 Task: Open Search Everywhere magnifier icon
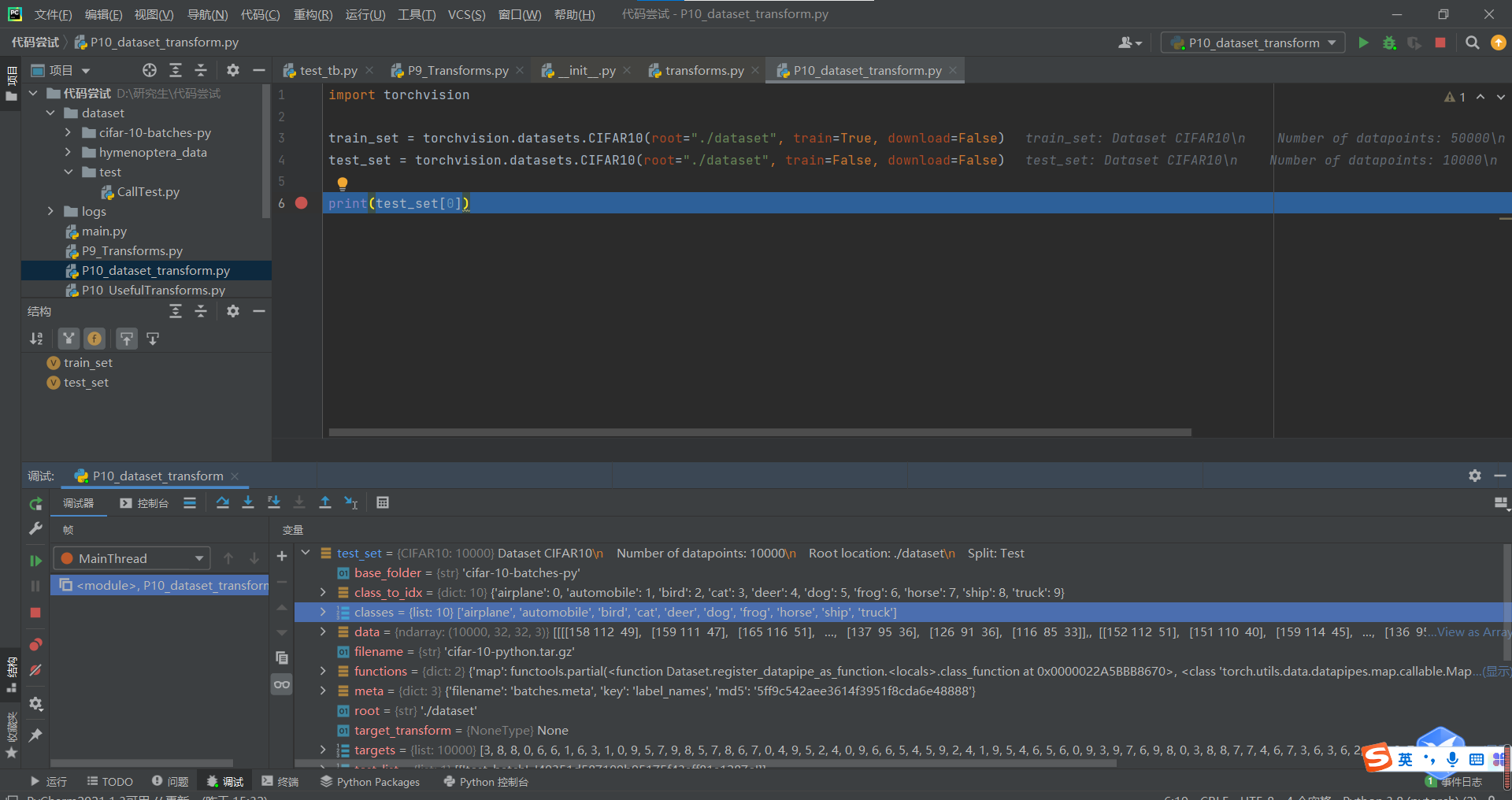coord(1472,43)
